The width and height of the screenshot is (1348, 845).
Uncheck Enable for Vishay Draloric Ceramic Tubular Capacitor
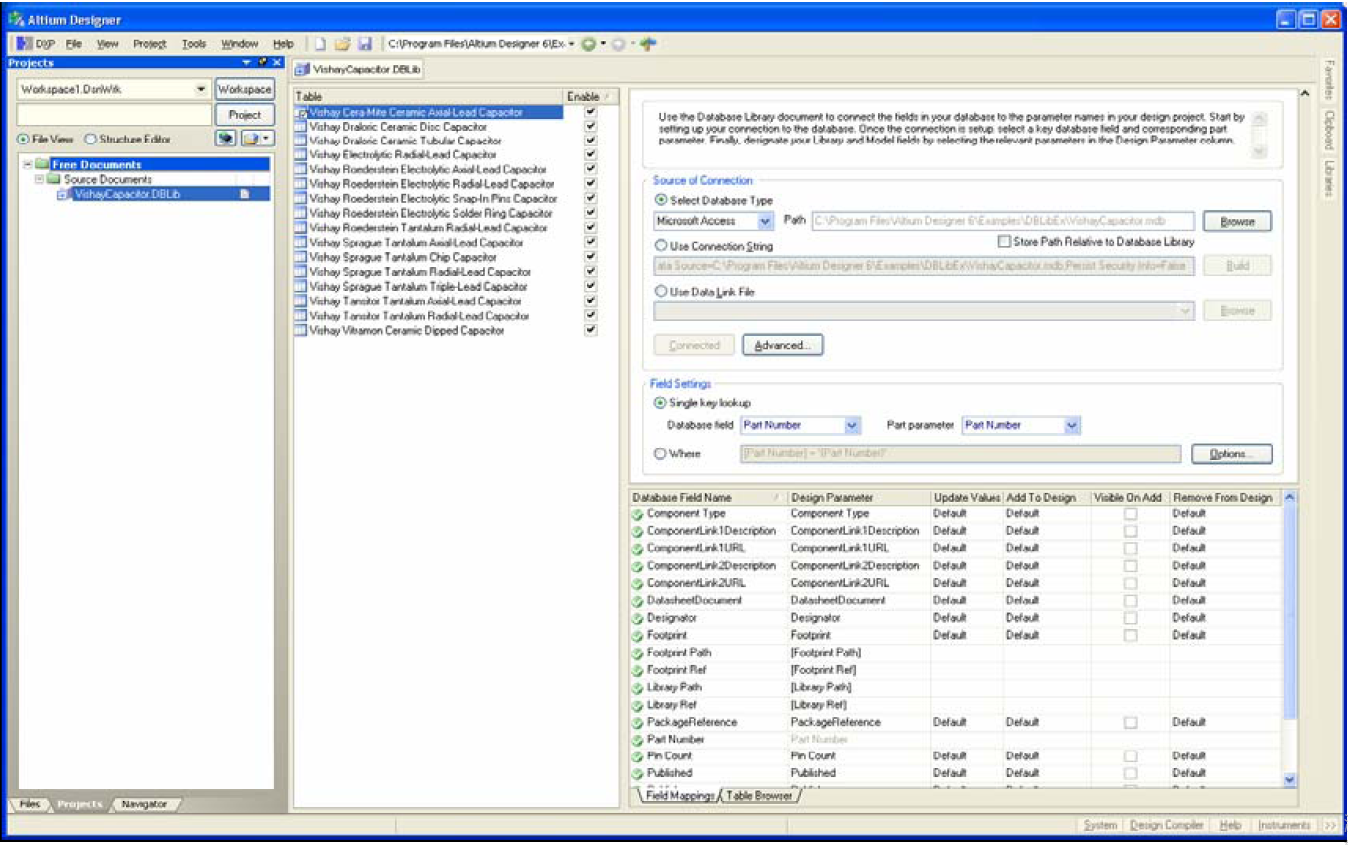590,141
